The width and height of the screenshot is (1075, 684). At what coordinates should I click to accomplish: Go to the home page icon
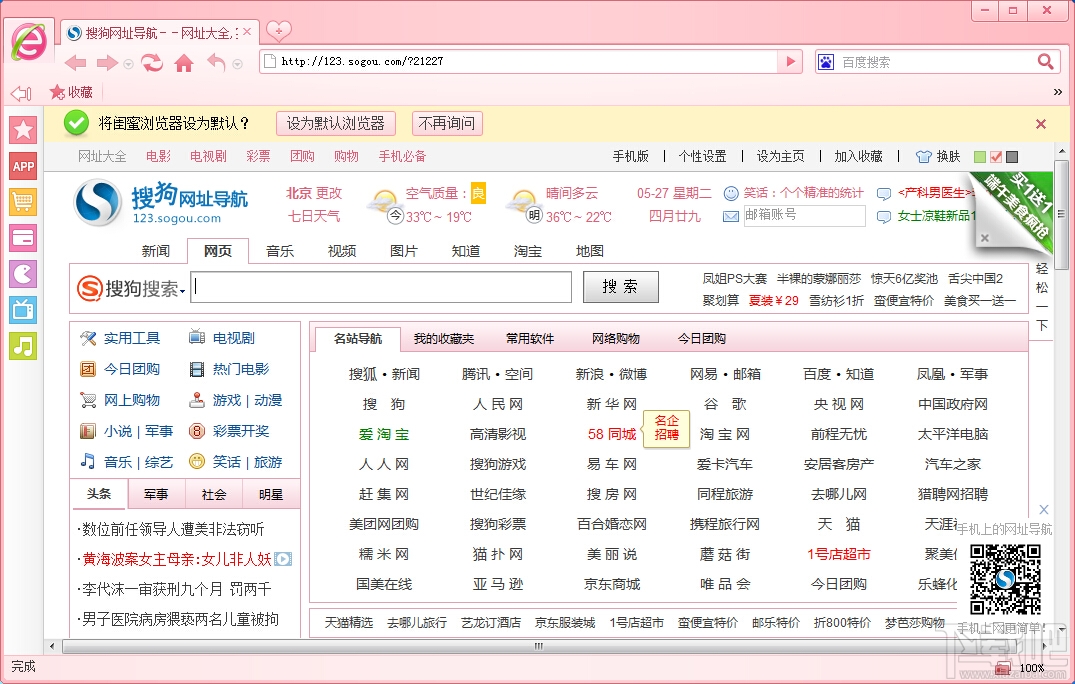(x=184, y=63)
